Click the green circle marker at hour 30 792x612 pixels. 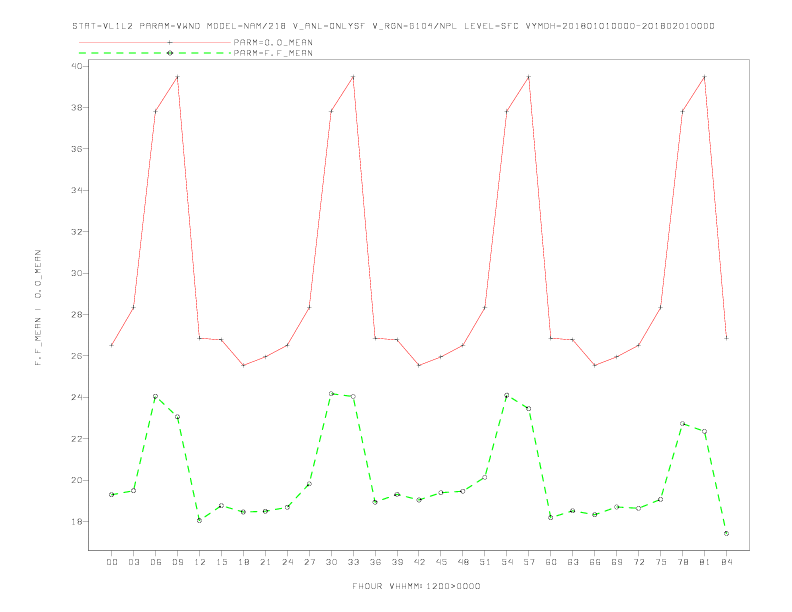coord(331,393)
